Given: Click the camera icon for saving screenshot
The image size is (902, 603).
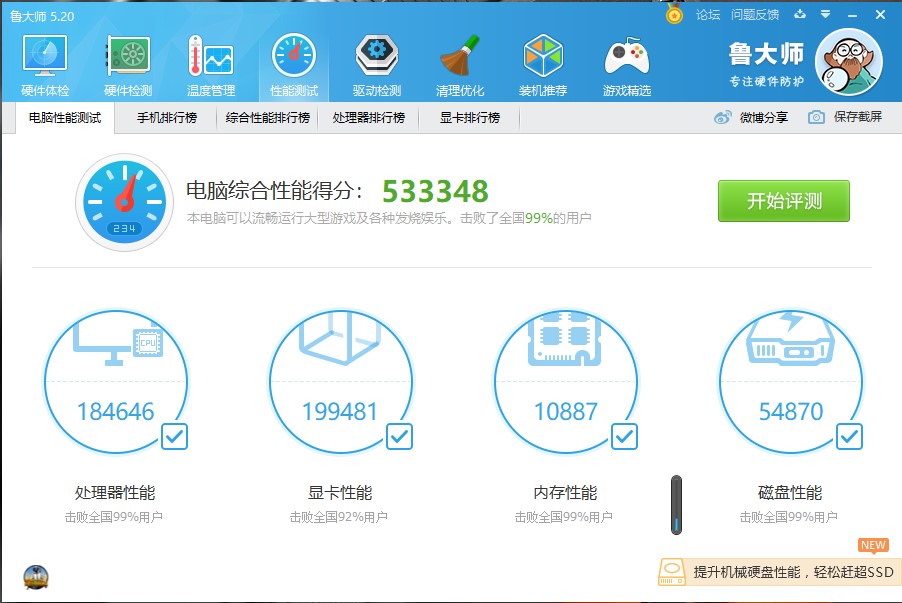Looking at the screenshot, I should [816, 117].
